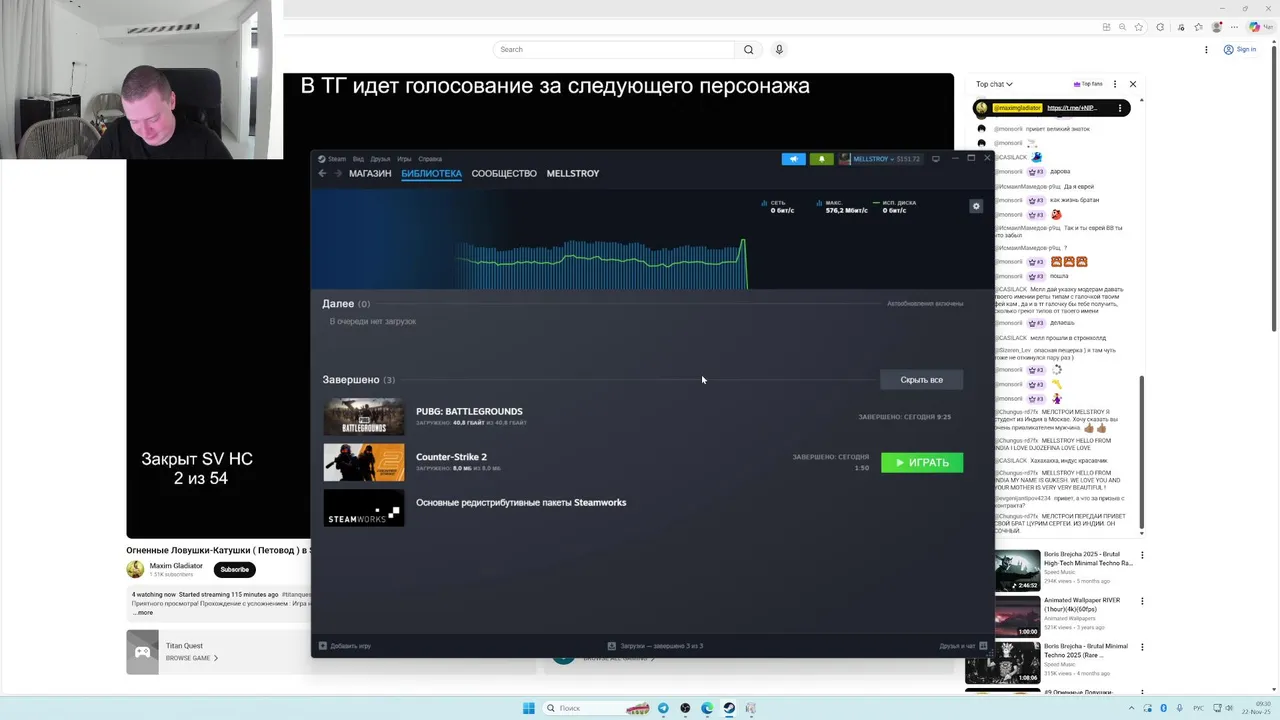Open the Игры menu
The width and height of the screenshot is (1280, 720).
404,159
